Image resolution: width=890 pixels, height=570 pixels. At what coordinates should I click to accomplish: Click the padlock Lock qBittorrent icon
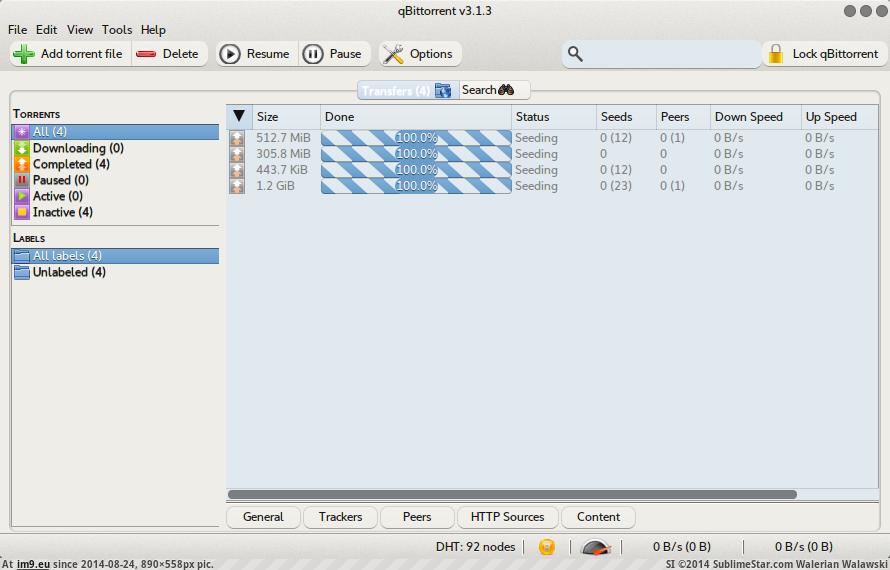pyautogui.click(x=775, y=54)
